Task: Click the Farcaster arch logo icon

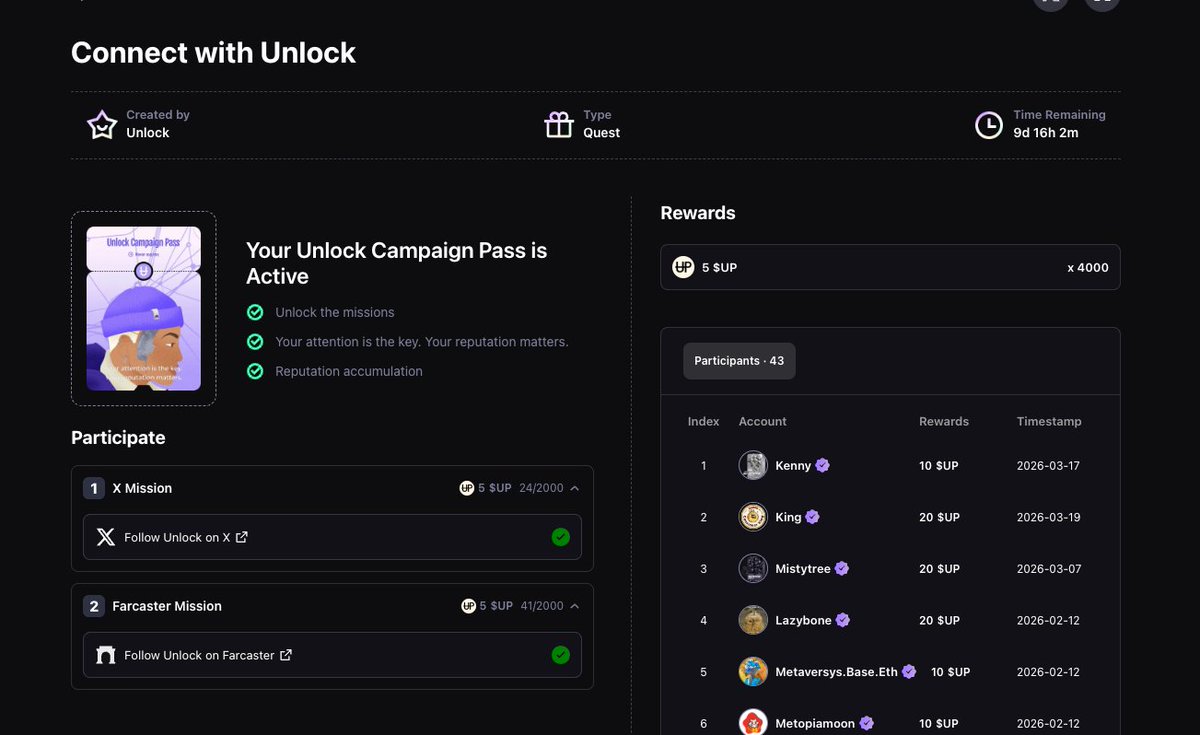Action: [x=106, y=655]
